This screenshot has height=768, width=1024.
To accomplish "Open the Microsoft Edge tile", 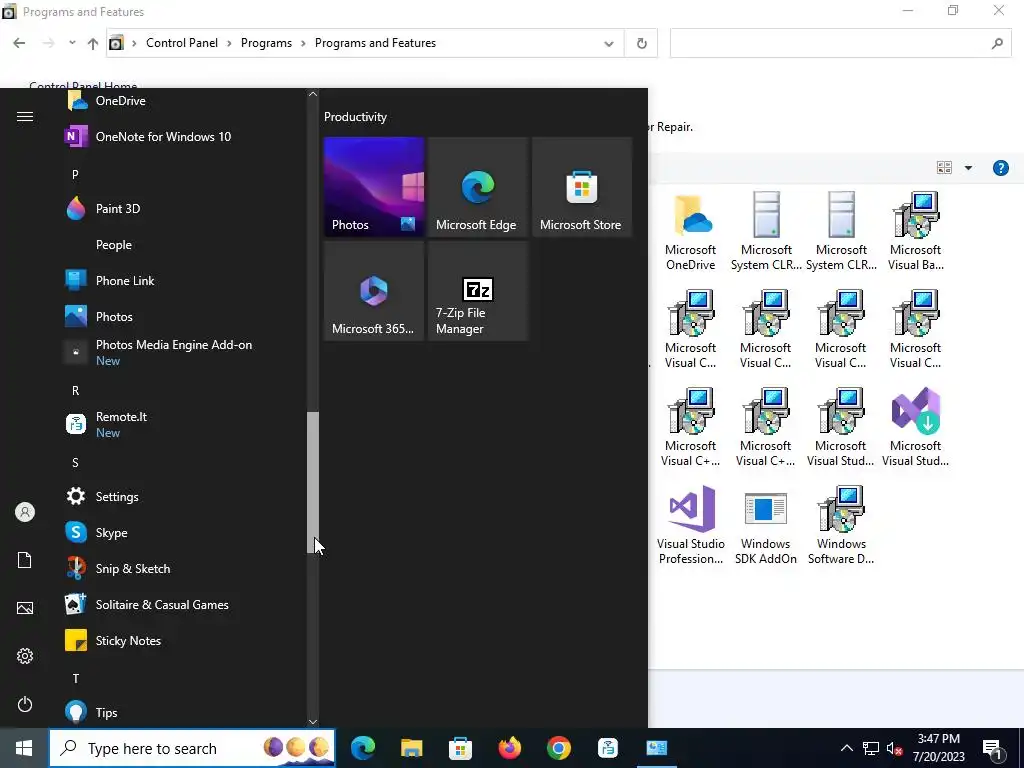I will 477,187.
